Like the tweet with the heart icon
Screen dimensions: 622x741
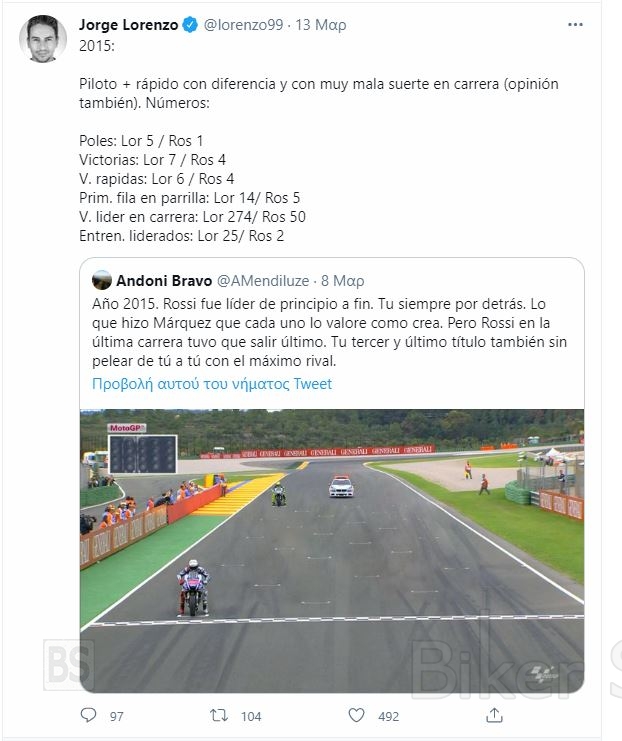coord(356,716)
